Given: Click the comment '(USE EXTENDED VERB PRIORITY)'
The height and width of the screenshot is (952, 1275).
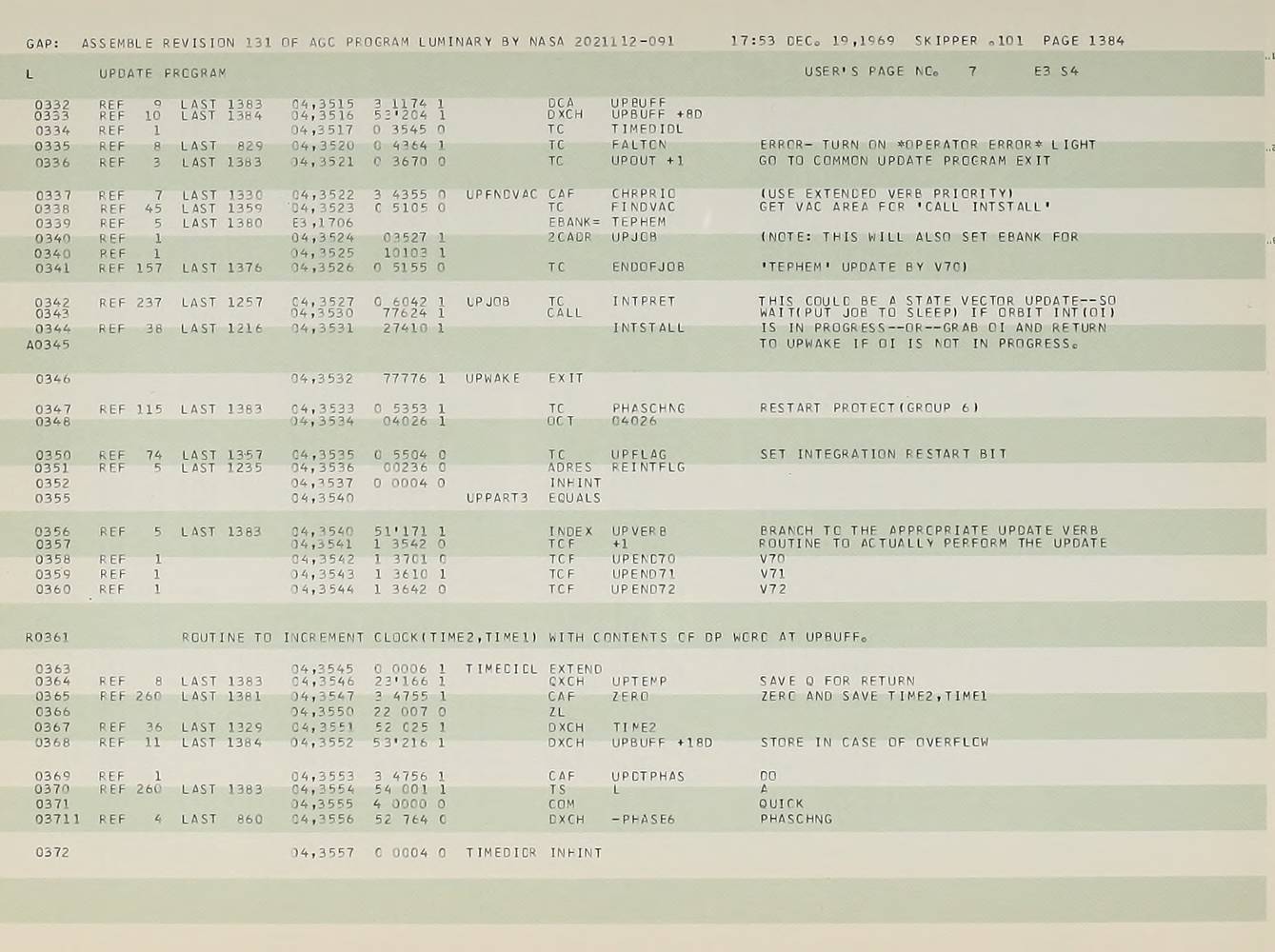Looking at the screenshot, I should point(887,194).
